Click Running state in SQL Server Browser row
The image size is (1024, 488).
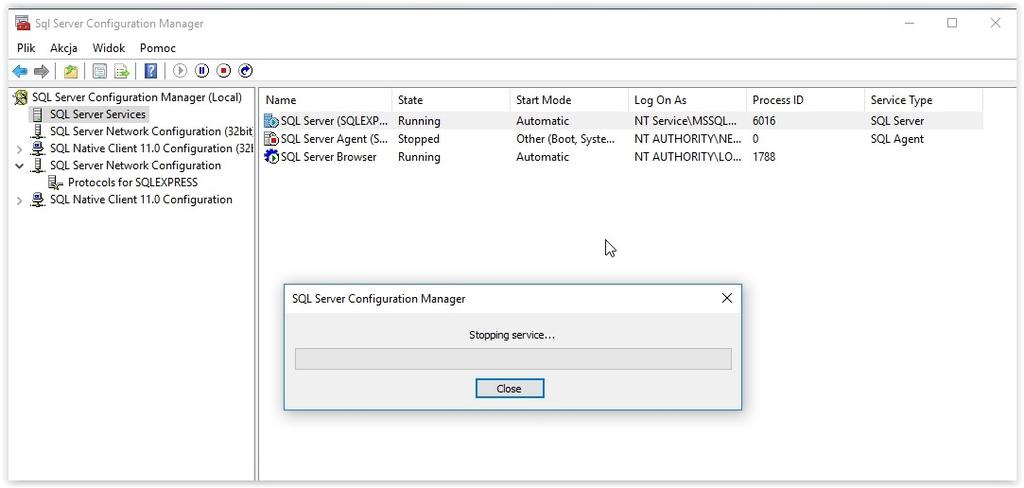point(419,157)
